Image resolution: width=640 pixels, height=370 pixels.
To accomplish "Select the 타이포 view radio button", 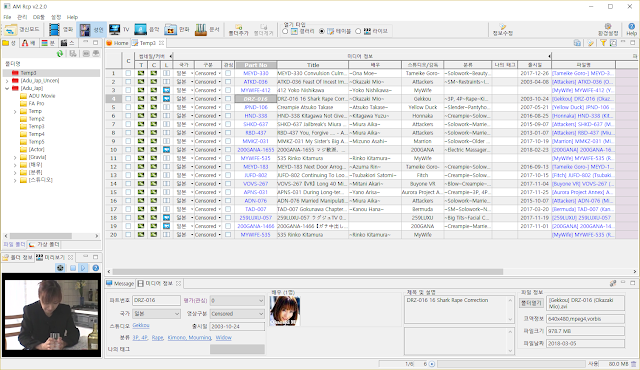I will pyautogui.click(x=358, y=31).
